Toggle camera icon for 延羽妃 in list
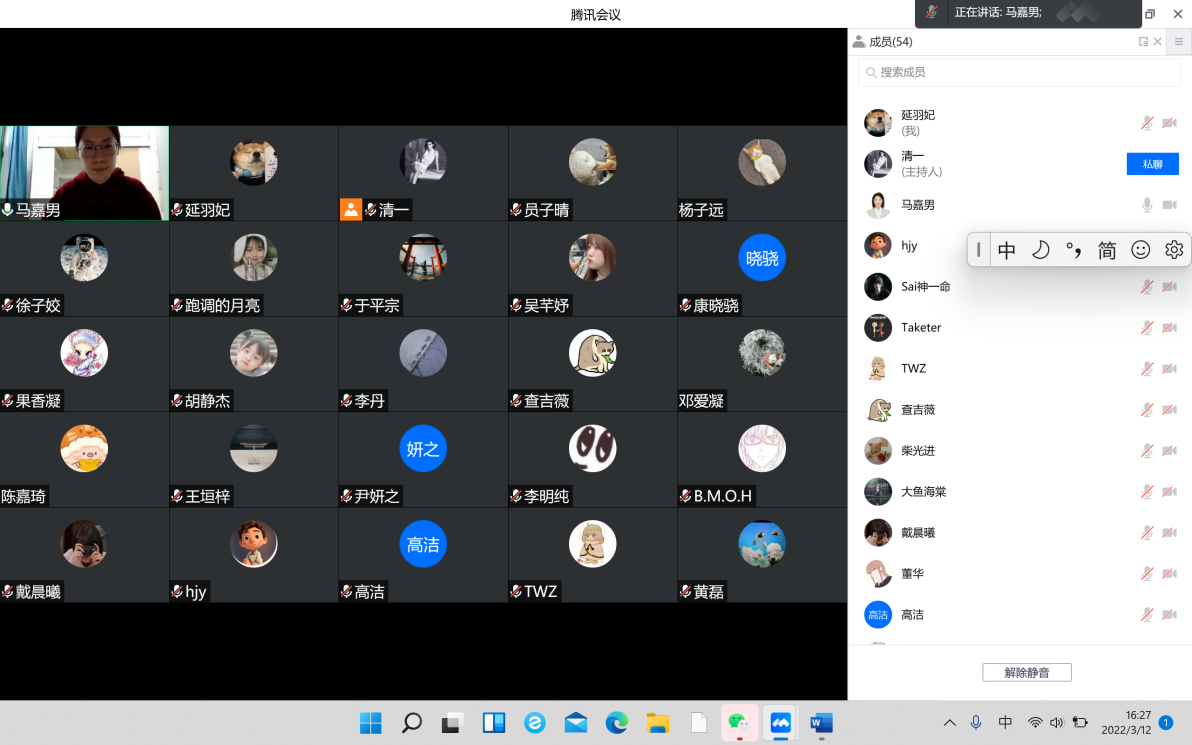 click(1170, 123)
